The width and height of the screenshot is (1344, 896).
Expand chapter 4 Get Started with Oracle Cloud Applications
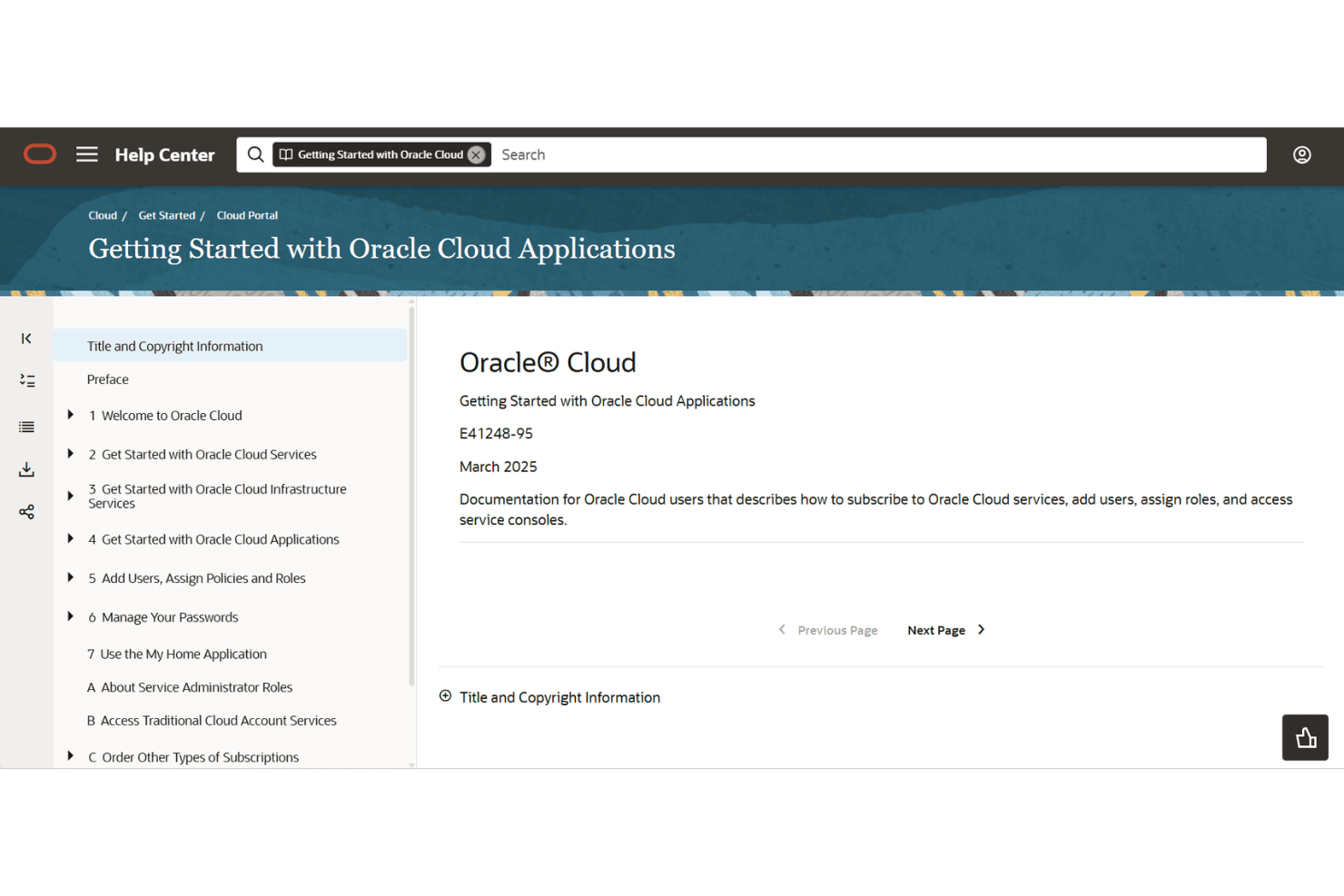[x=71, y=538]
